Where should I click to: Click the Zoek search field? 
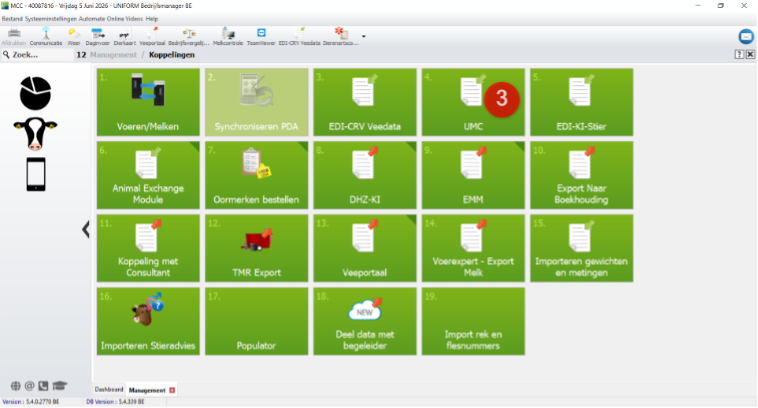[37, 55]
